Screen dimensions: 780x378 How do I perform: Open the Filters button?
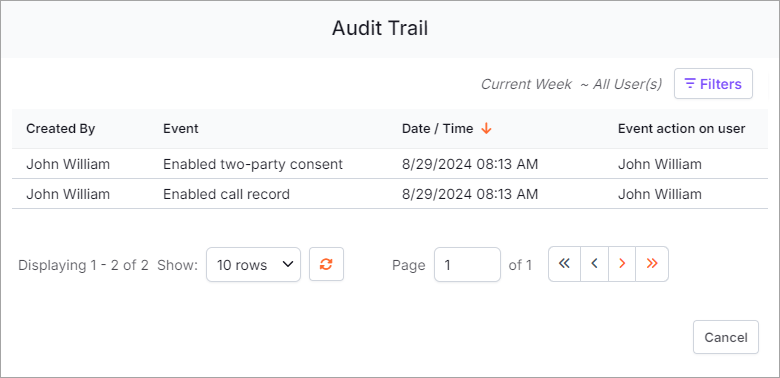pos(713,84)
